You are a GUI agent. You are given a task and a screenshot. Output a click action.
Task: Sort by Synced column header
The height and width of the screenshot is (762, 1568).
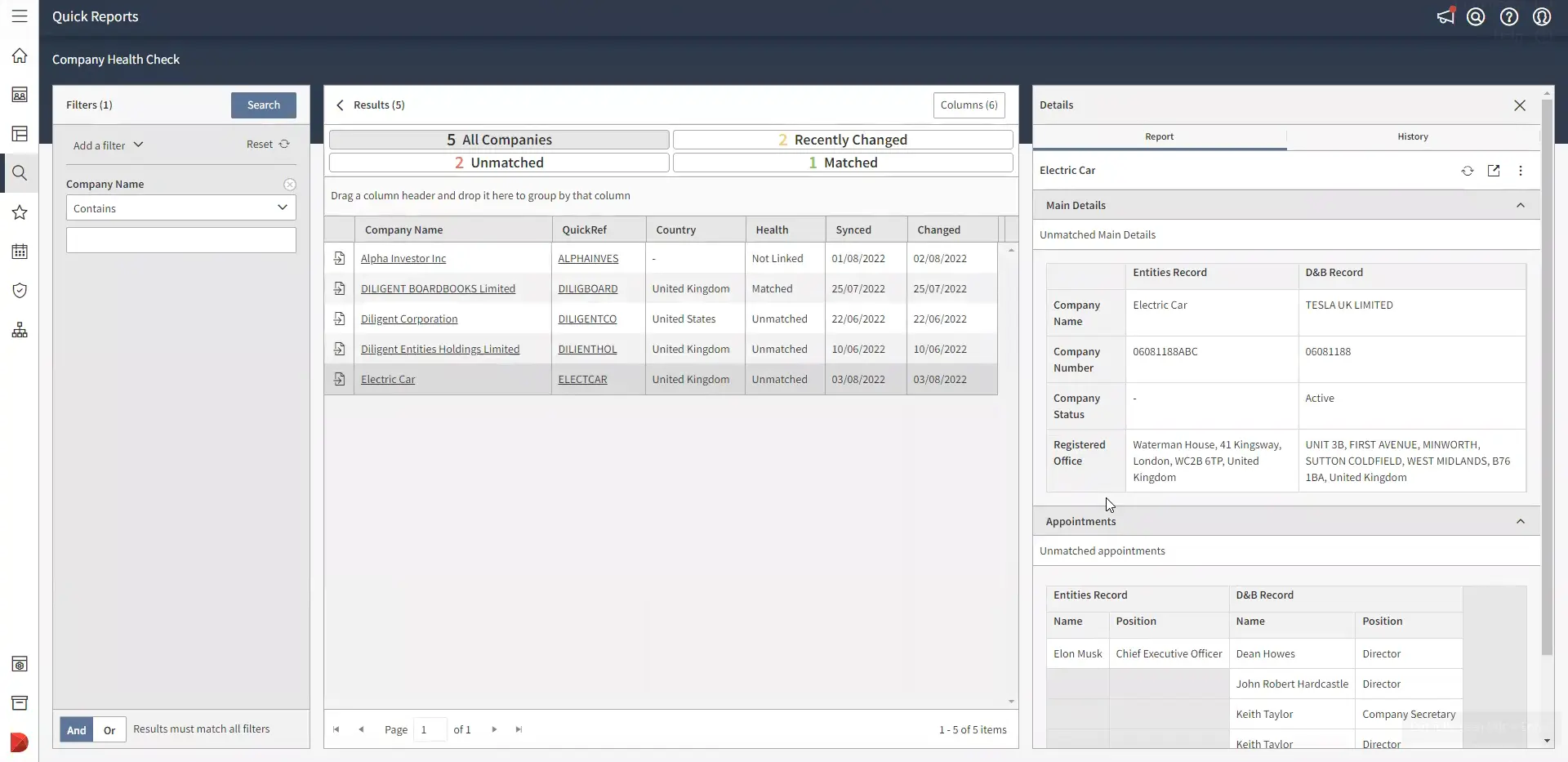[866, 229]
